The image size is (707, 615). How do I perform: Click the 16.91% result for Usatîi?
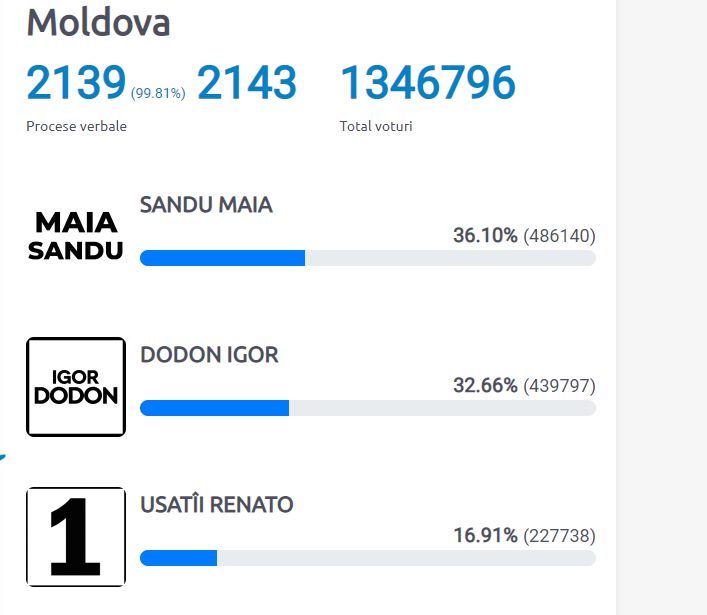point(485,535)
